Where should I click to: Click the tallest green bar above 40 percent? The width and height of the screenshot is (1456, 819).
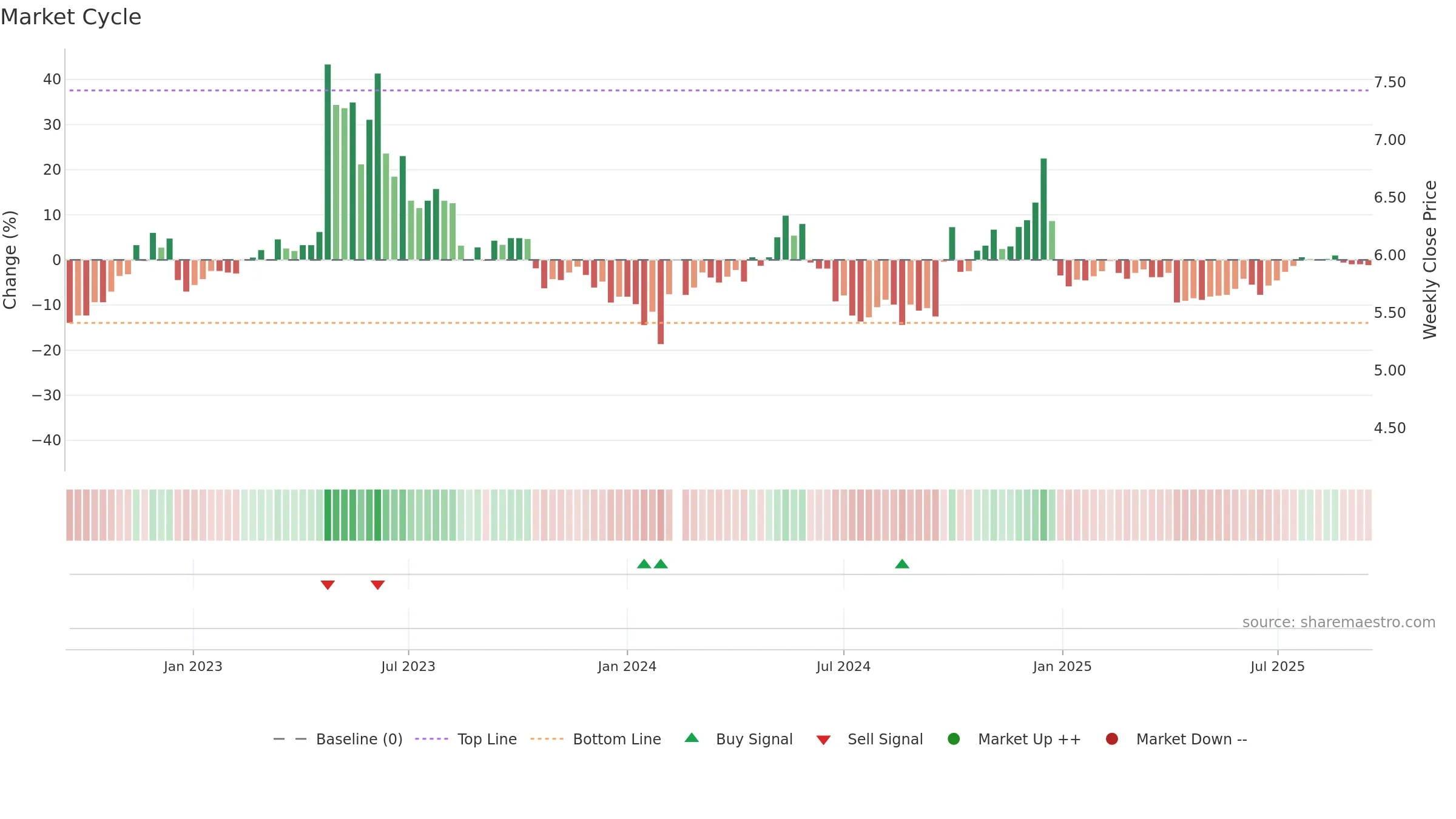tap(328, 162)
